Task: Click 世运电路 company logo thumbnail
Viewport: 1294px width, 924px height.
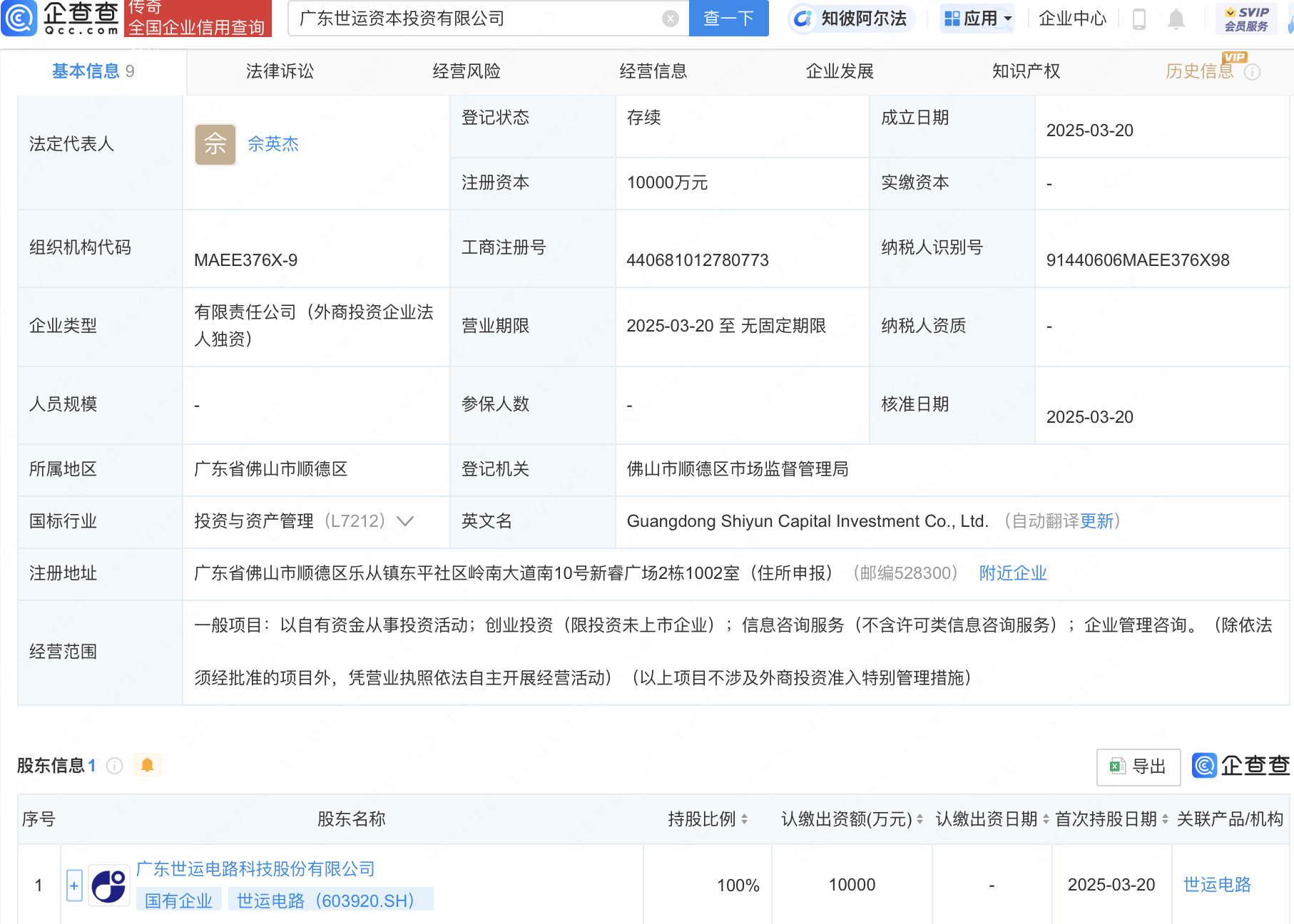Action: tap(109, 886)
